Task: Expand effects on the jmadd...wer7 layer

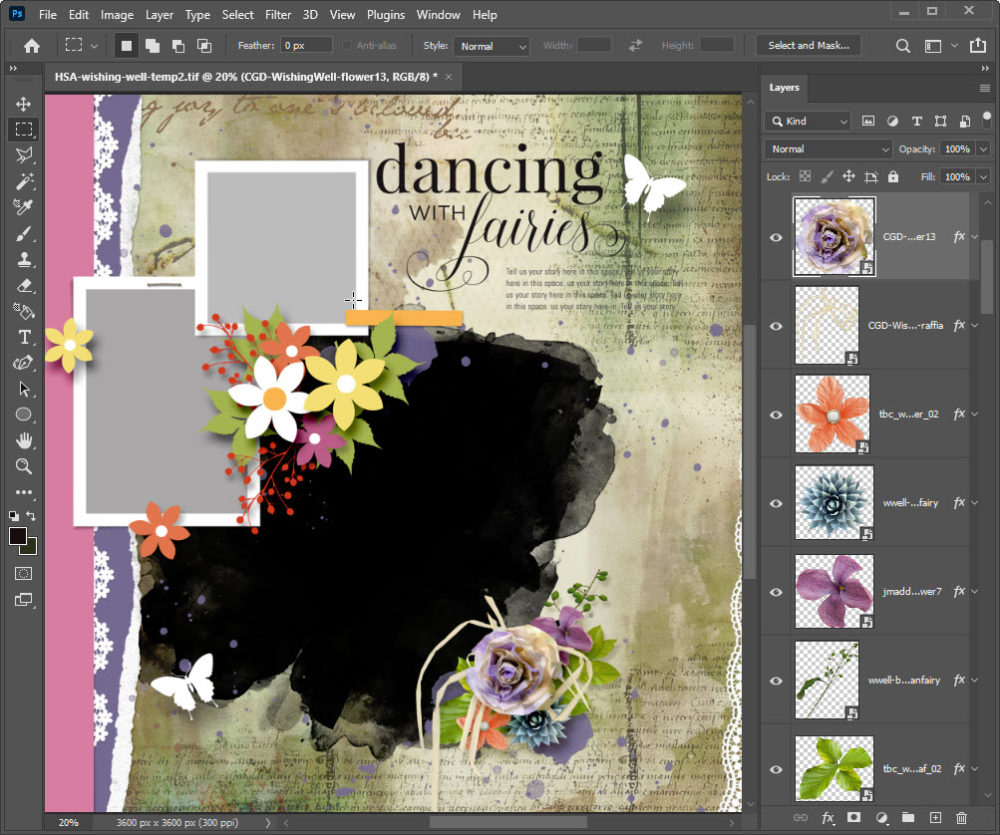Action: 975,591
